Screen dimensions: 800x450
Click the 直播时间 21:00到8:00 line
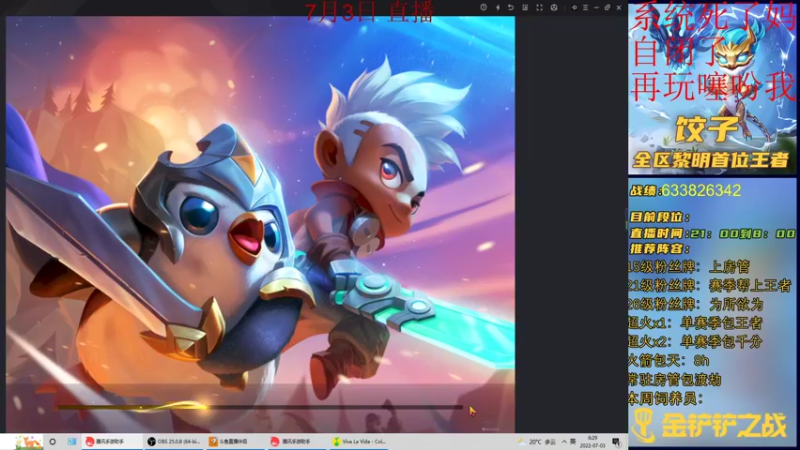[712, 234]
